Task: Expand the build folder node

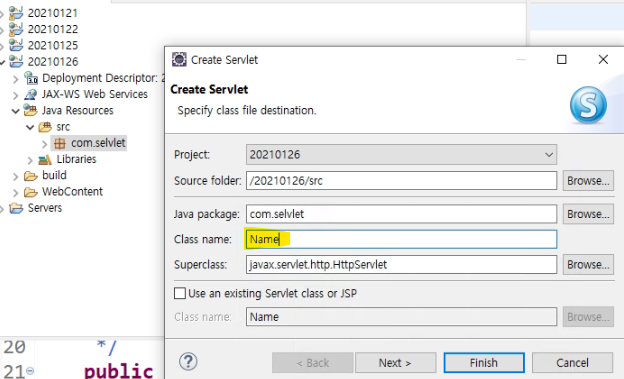Action: coord(16,176)
